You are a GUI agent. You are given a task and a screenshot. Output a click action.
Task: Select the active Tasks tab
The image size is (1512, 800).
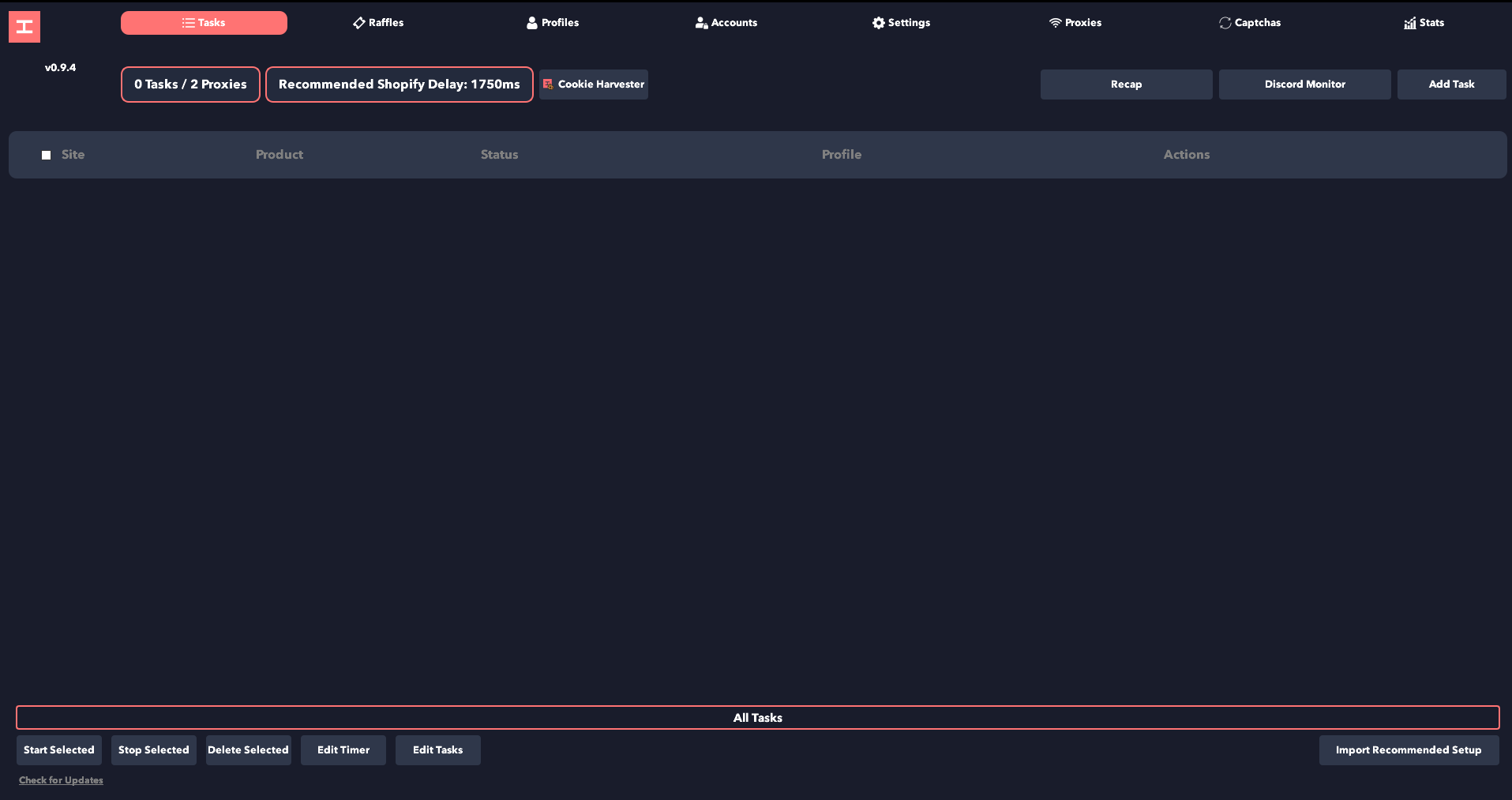(204, 23)
